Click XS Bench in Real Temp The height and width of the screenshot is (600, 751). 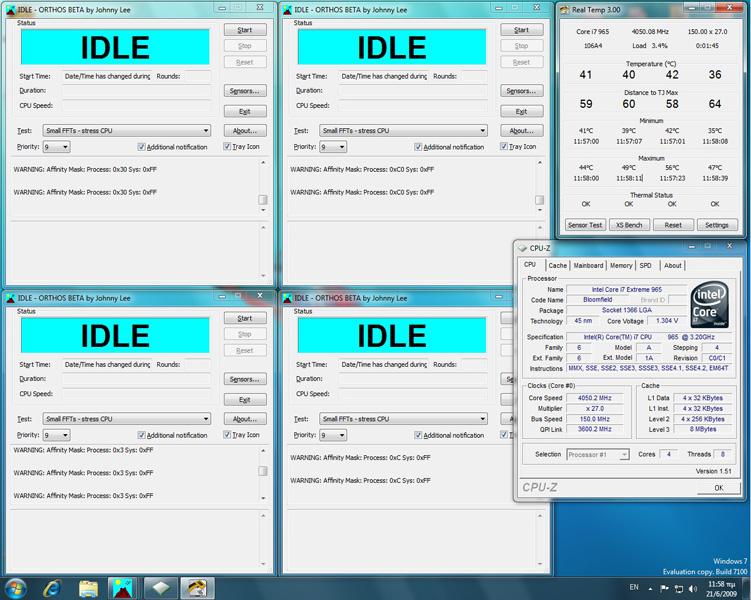629,225
